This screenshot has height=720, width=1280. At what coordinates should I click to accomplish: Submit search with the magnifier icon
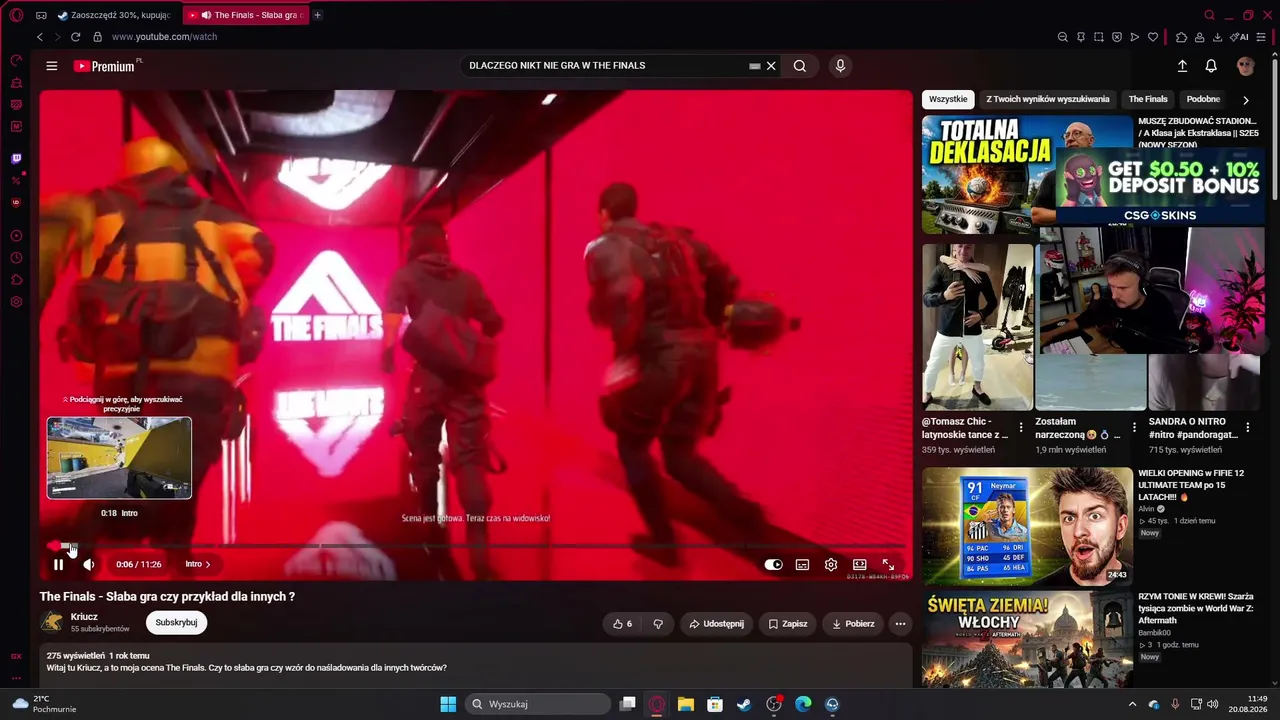(x=800, y=66)
